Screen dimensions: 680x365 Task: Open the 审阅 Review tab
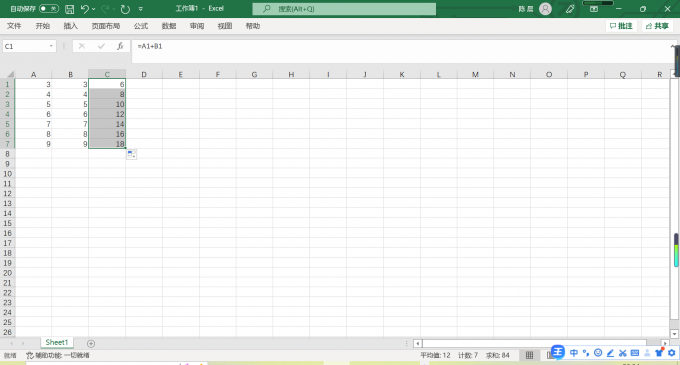coord(197,26)
